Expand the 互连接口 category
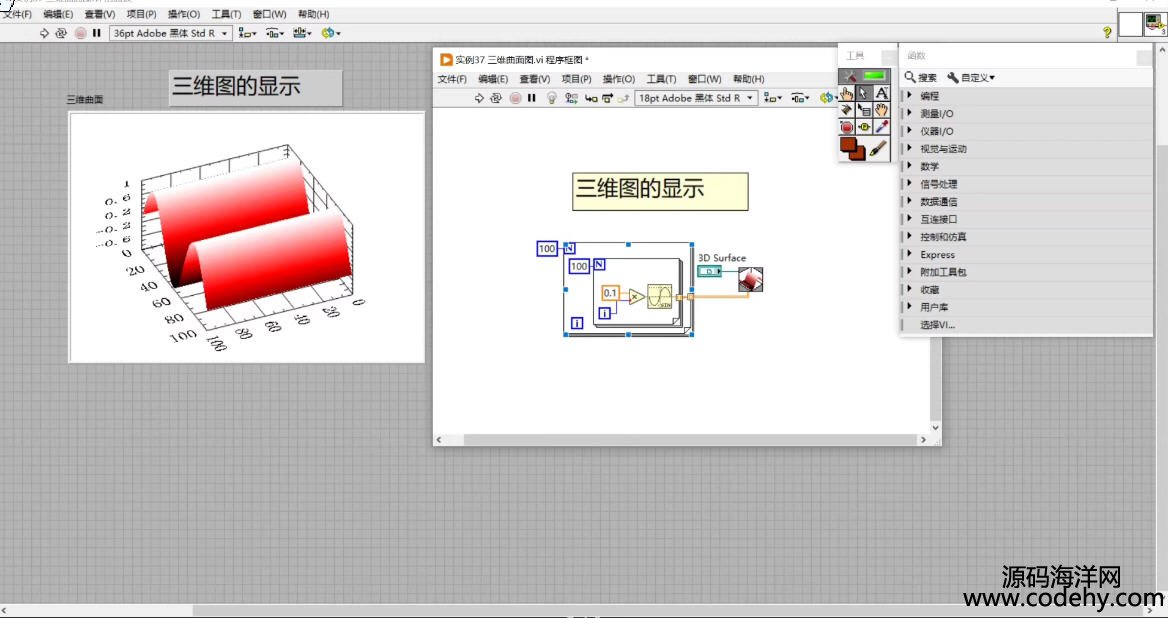Viewport: 1168px width, 618px height. coord(1026,219)
